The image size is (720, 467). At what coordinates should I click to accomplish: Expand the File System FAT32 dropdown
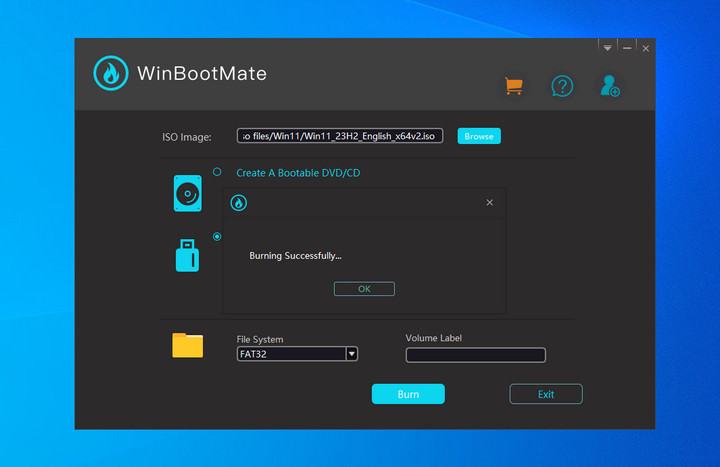tap(351, 354)
